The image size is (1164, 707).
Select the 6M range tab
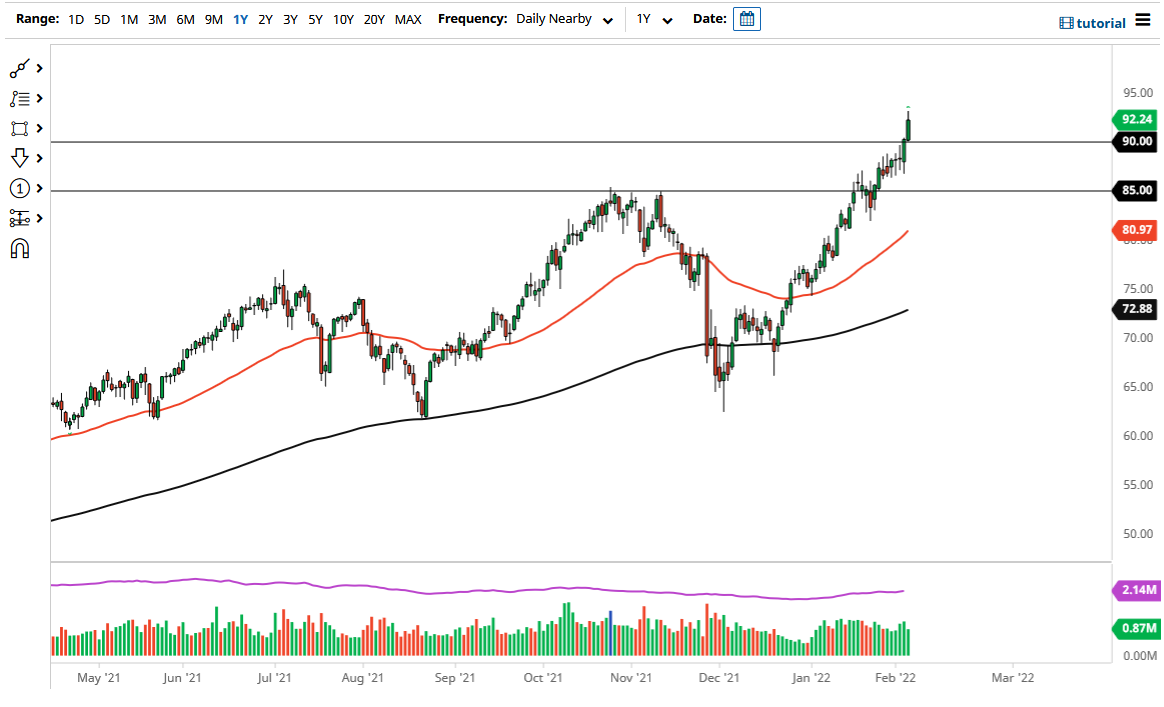point(184,18)
